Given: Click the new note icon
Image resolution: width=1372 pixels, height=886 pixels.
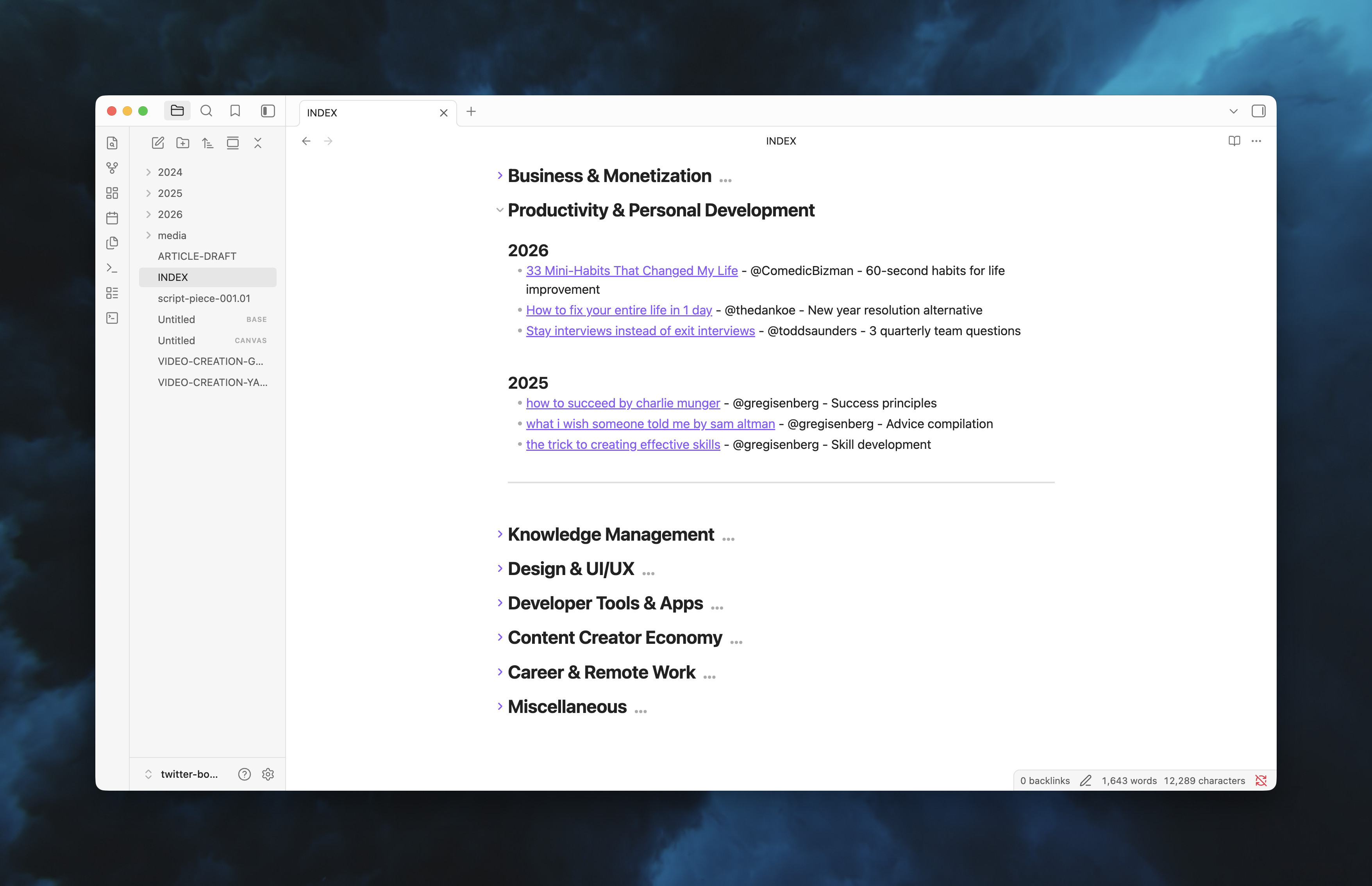Looking at the screenshot, I should (x=157, y=143).
